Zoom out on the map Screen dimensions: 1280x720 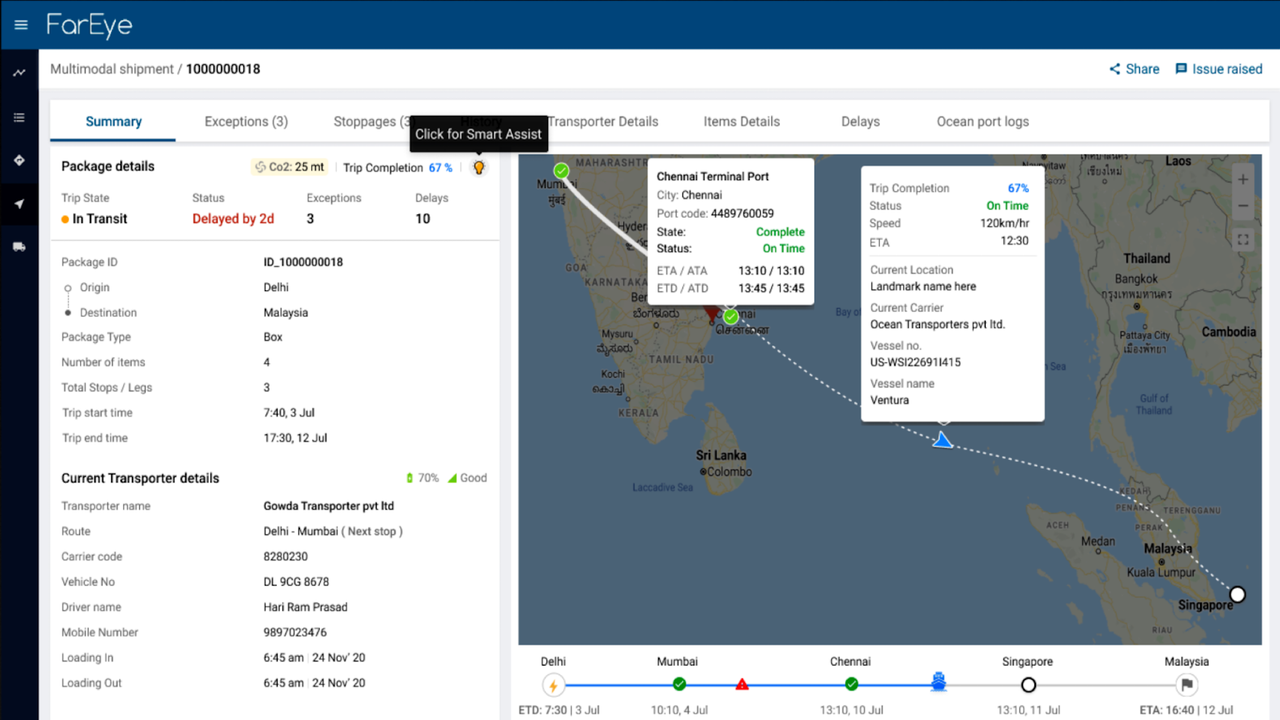[x=1243, y=206]
